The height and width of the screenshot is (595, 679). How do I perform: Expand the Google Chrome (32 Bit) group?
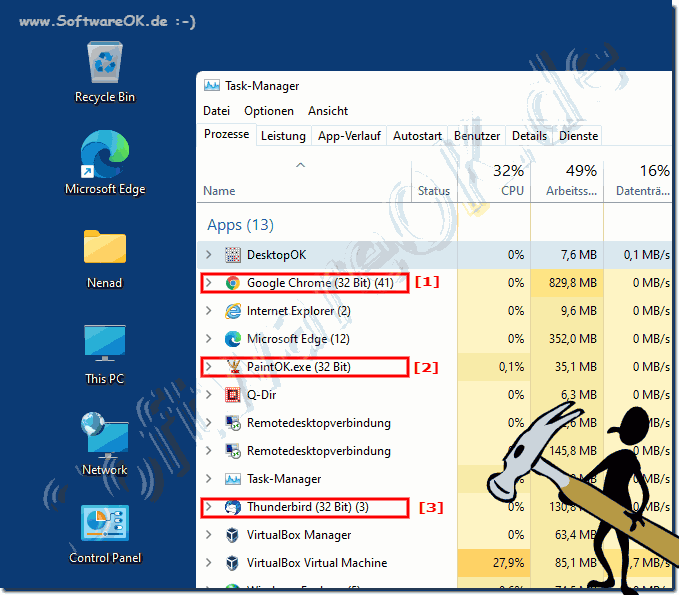[209, 283]
